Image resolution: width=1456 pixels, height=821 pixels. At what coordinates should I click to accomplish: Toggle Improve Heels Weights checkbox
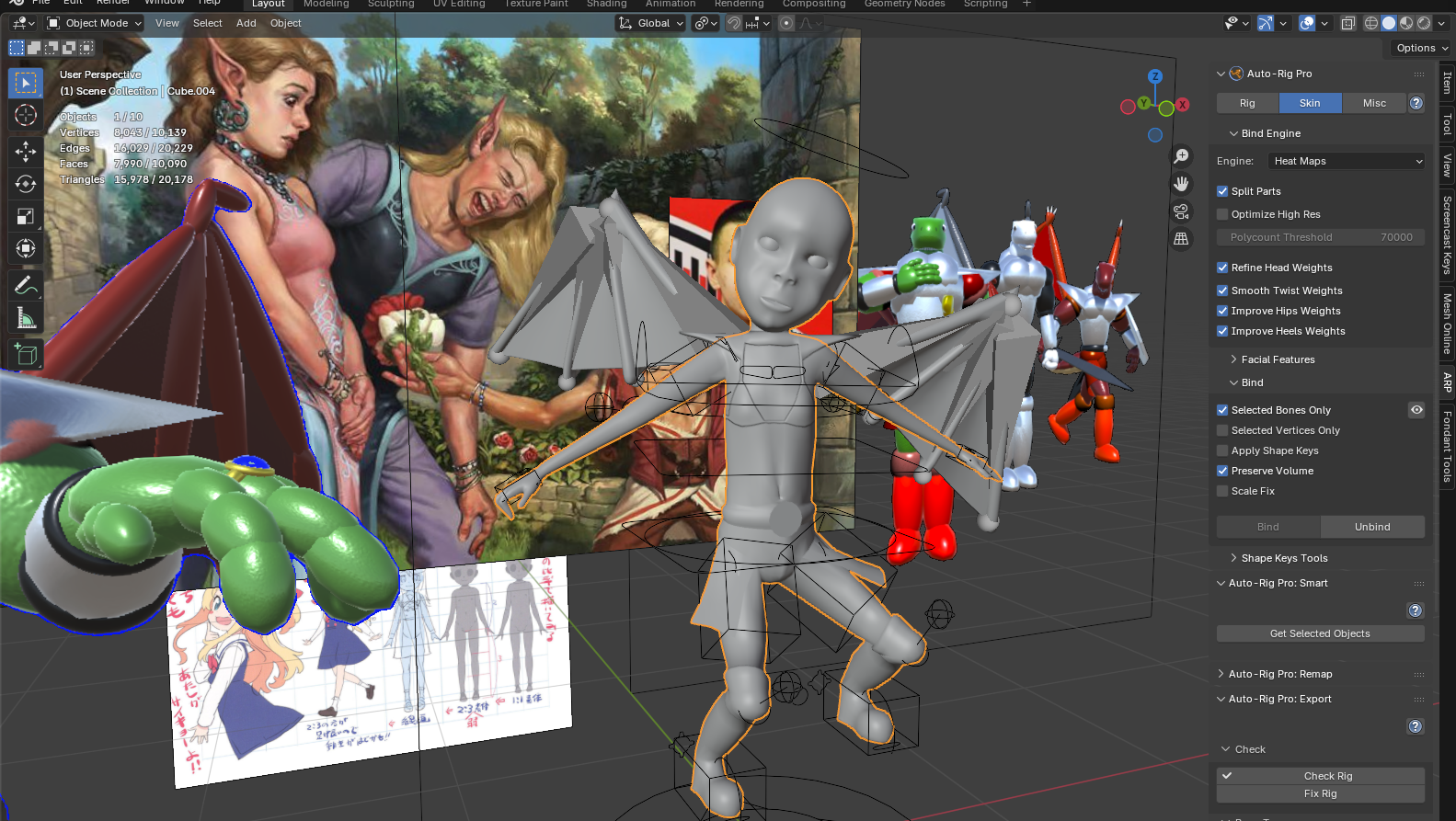click(1222, 331)
